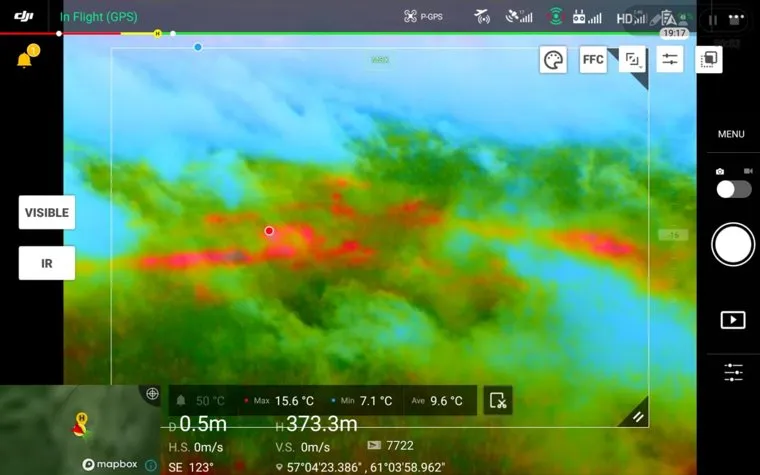
Task: Switch to IR camera view
Action: pyautogui.click(x=47, y=263)
